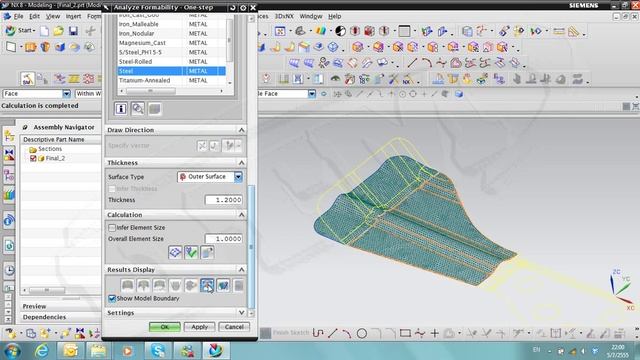Open the File menu
Screen dimensions: 640x360
(18, 16)
